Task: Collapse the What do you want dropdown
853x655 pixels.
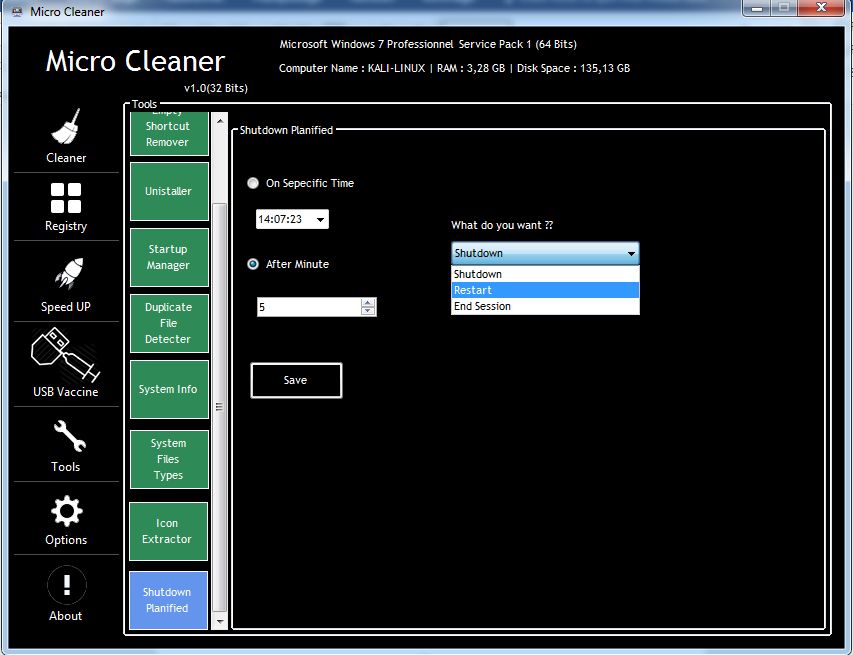Action: (630, 254)
